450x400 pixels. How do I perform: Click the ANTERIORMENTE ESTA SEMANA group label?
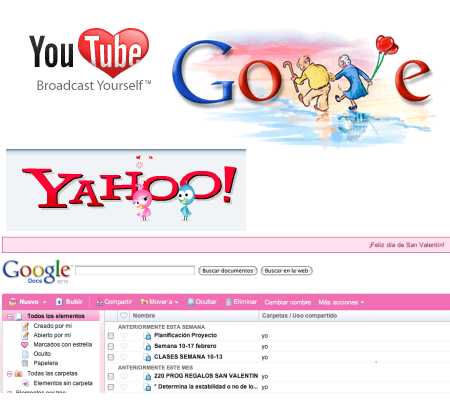click(161, 327)
